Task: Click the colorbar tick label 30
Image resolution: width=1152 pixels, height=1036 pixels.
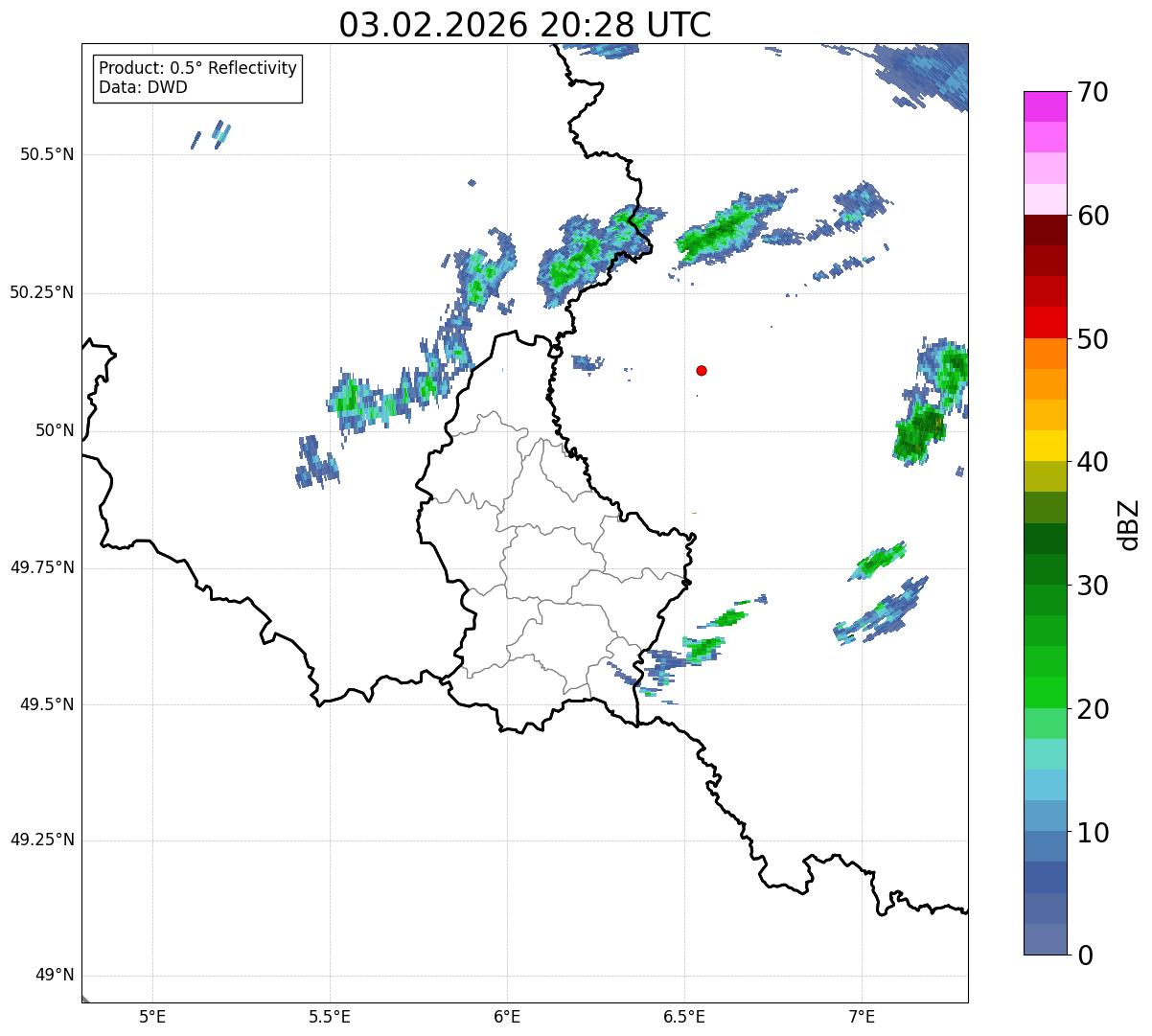Action: pyautogui.click(x=1093, y=586)
